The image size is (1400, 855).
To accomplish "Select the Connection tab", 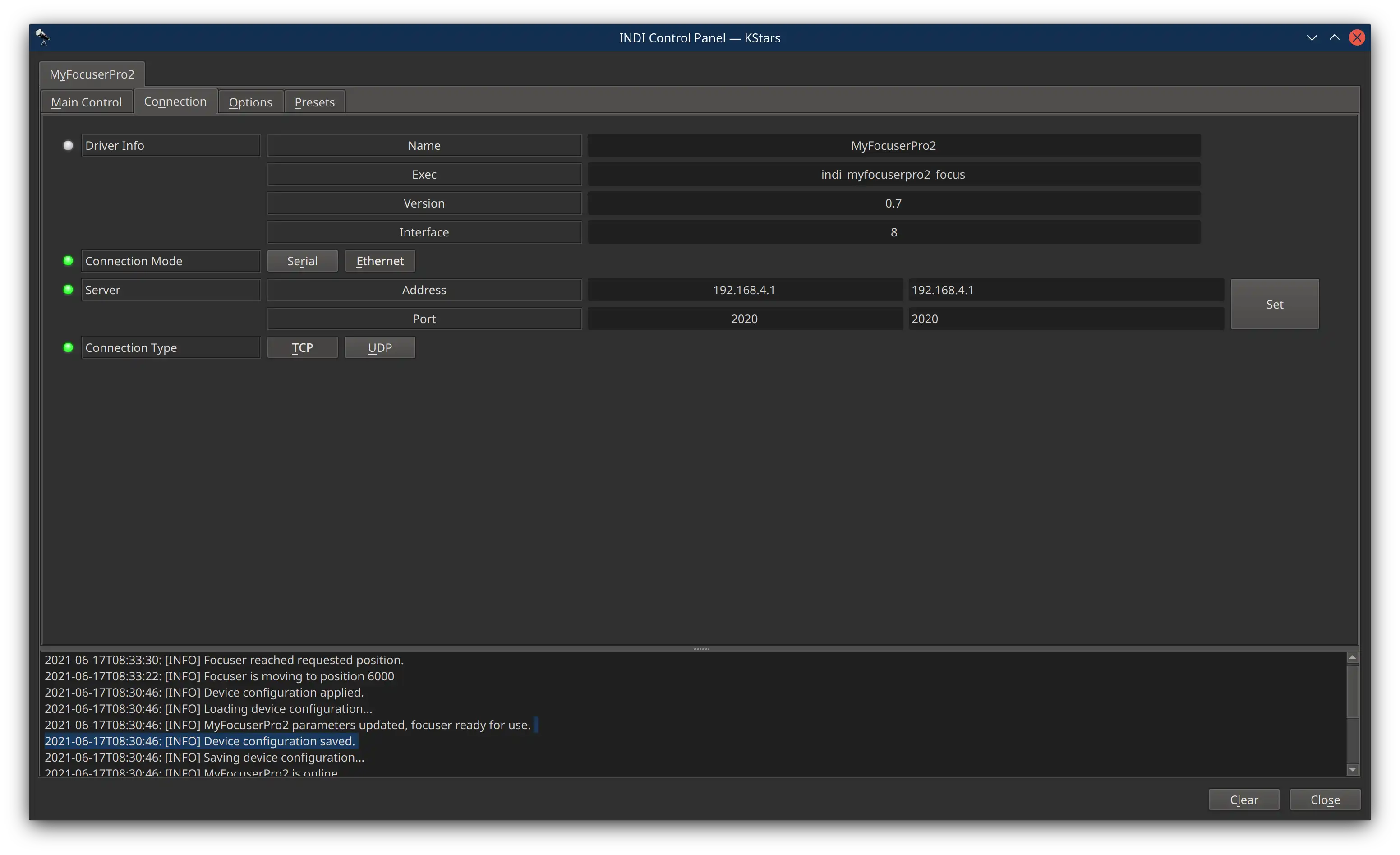I will pyautogui.click(x=174, y=101).
